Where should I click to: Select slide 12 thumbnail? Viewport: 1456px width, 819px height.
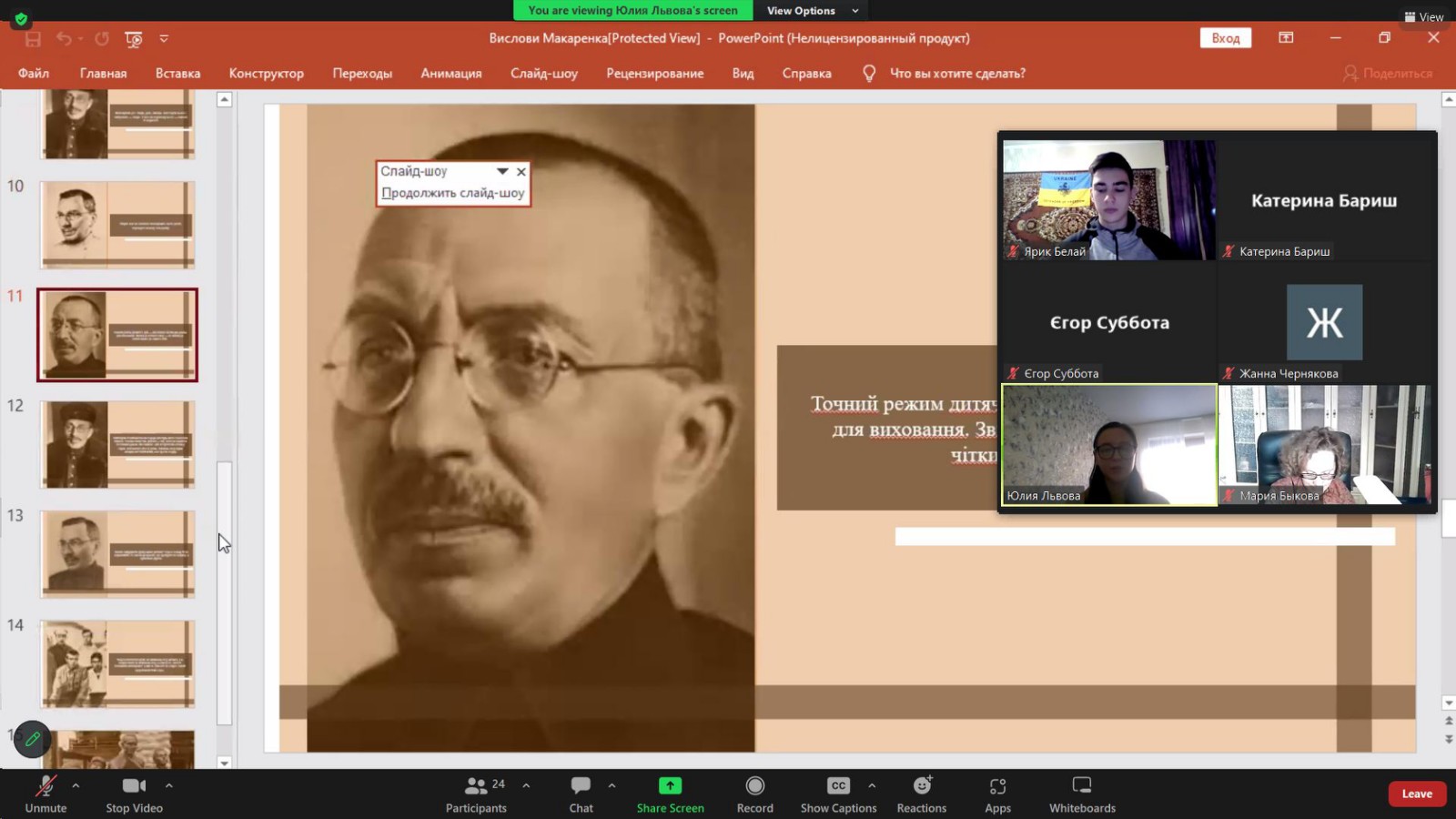pyautogui.click(x=117, y=445)
